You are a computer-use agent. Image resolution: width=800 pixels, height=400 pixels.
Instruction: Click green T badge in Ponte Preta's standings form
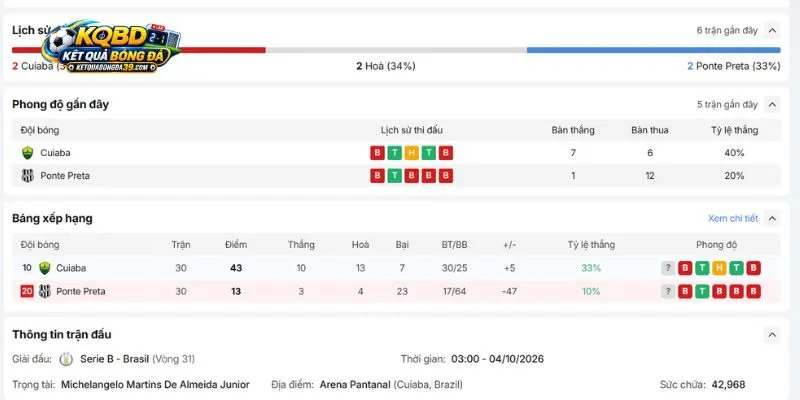(x=702, y=291)
